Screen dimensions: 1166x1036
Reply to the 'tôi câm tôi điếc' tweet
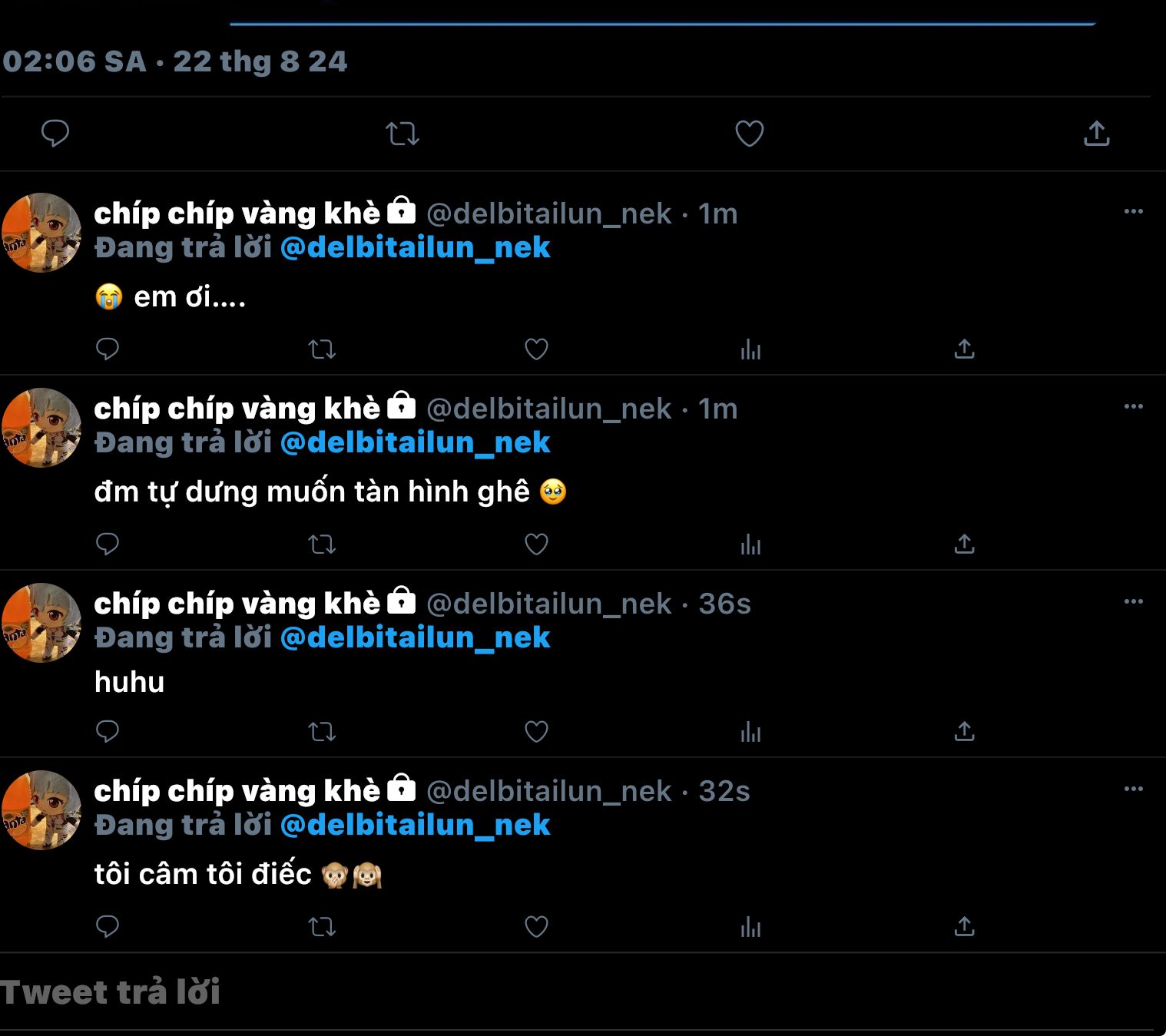point(108,927)
